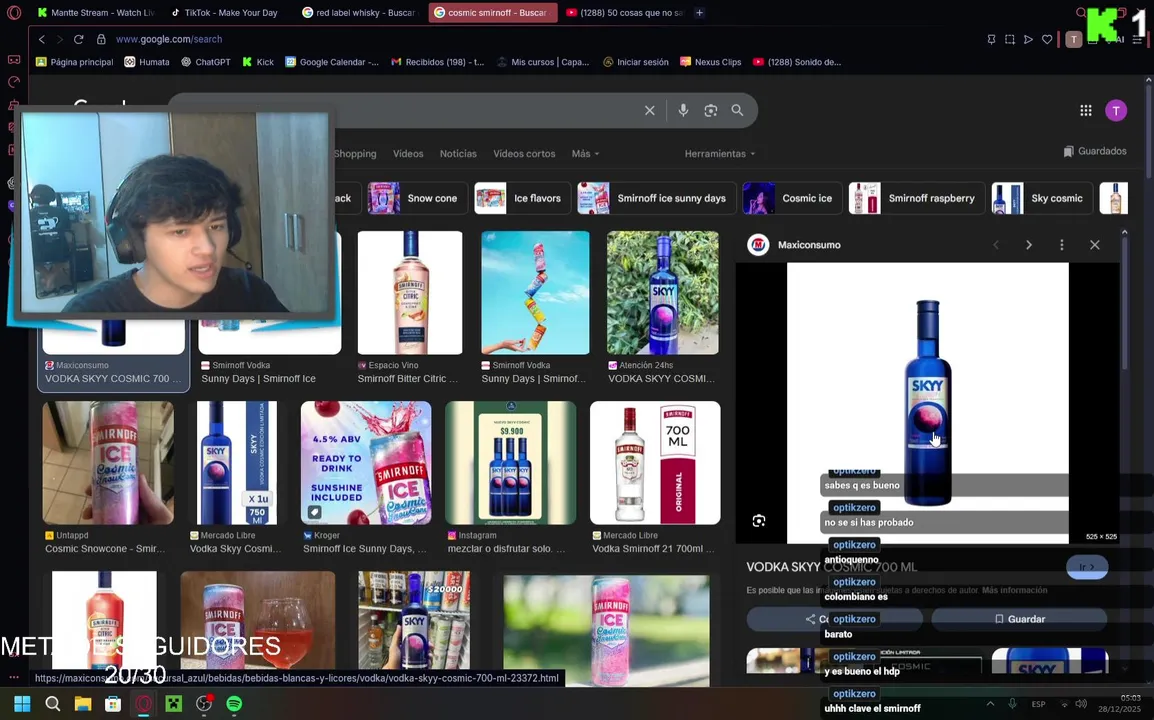
Task: Open the Google apps grid
Action: pyautogui.click(x=1086, y=110)
